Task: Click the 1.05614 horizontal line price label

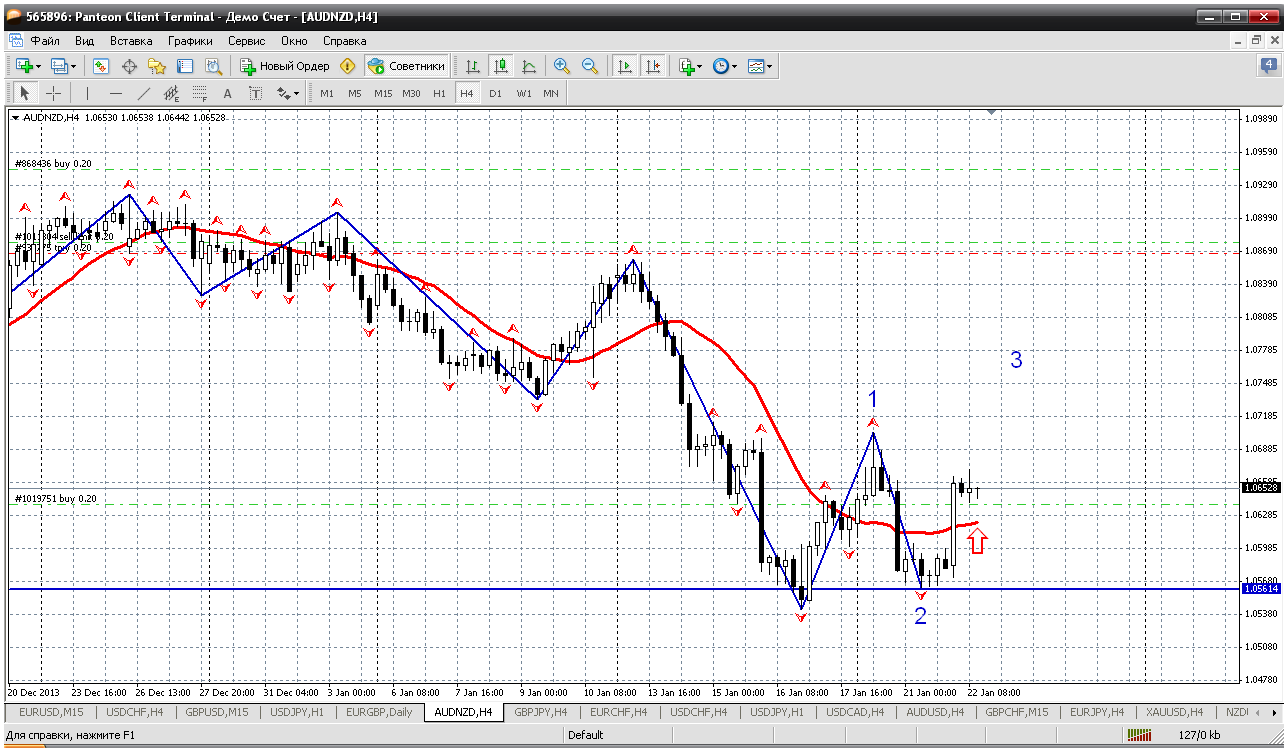Action: click(x=1261, y=589)
